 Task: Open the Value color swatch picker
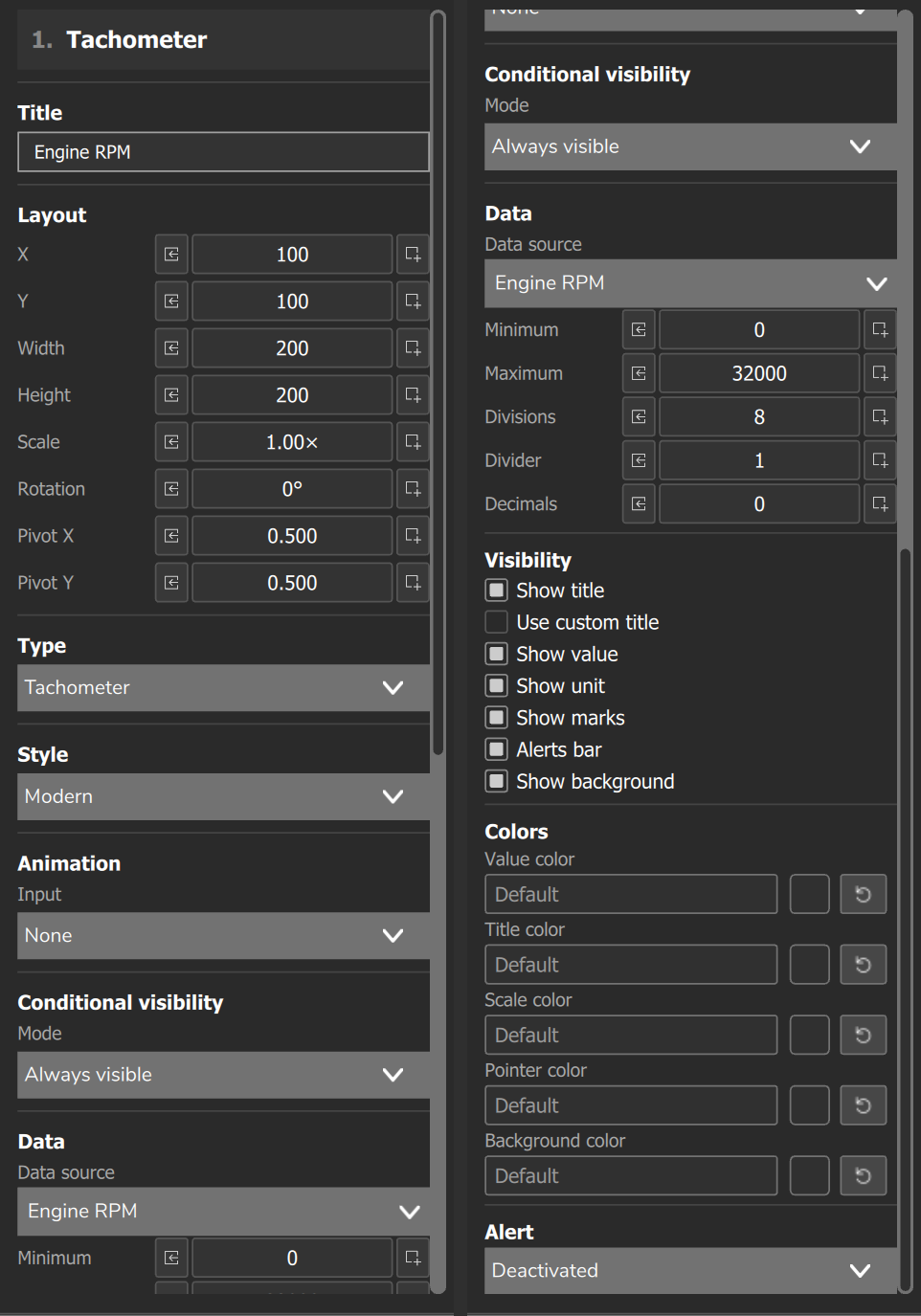click(809, 894)
